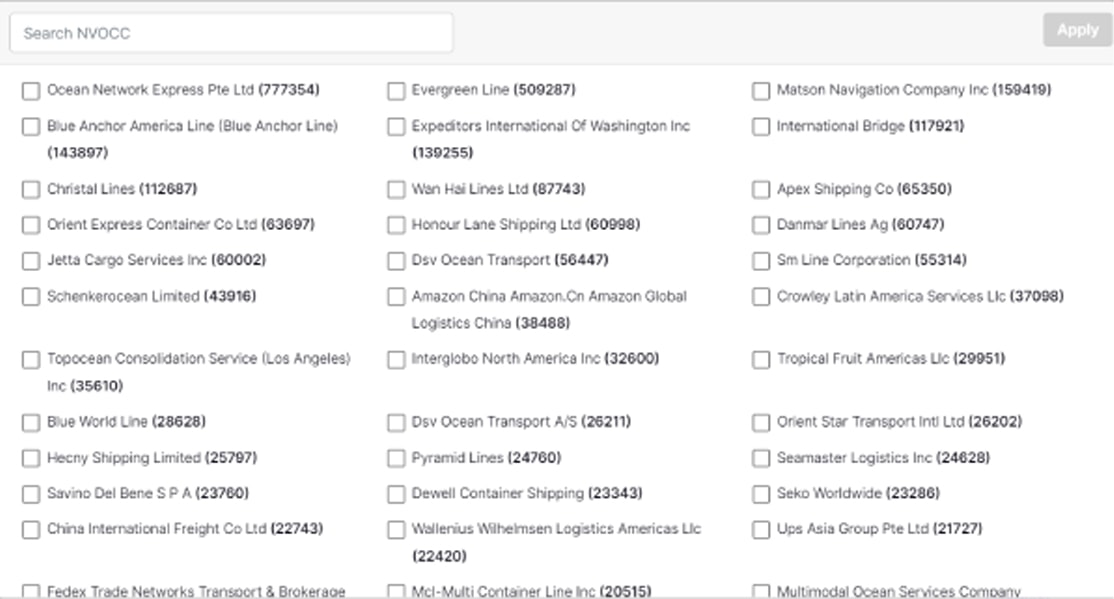1114x599 pixels.
Task: Tick Expeditors International Of Washington Inc checkbox
Action: tap(396, 126)
